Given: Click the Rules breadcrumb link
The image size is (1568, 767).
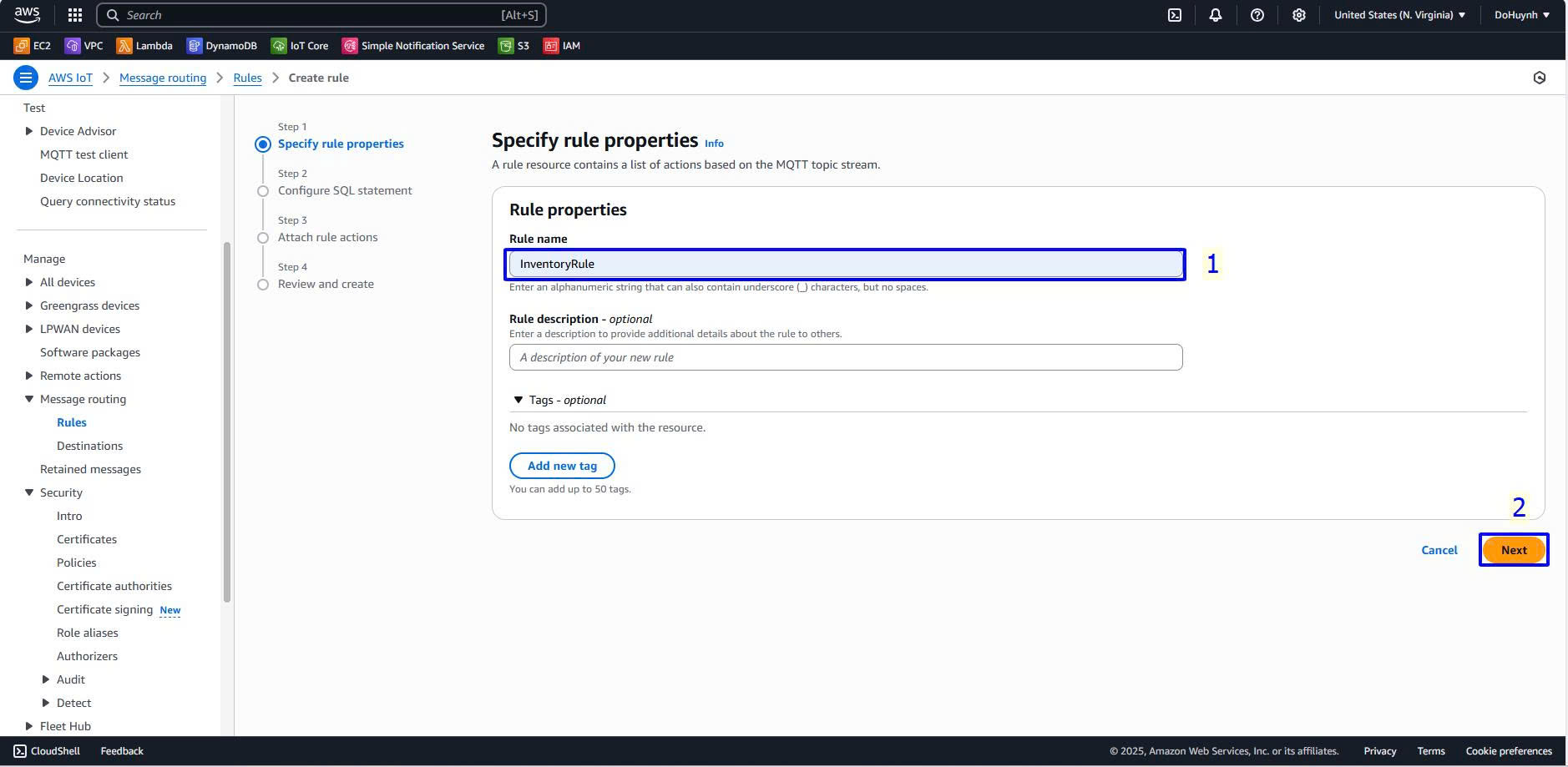Looking at the screenshot, I should click(247, 78).
